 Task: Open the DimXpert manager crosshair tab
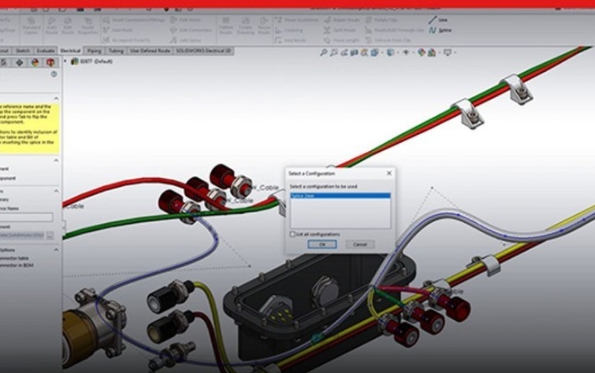pyautogui.click(x=19, y=63)
